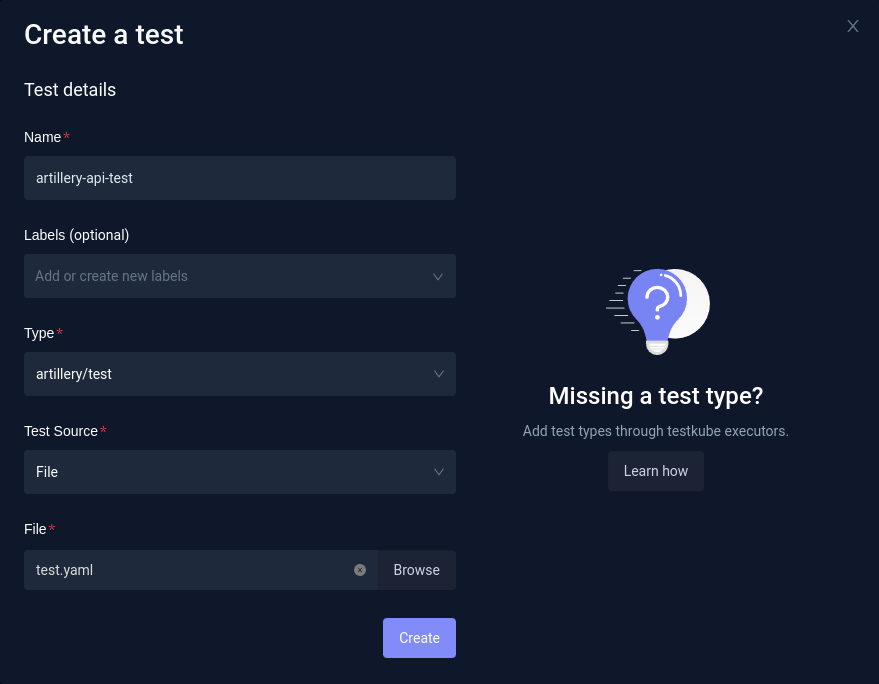This screenshot has width=879, height=684.
Task: Expand the artillery/test type selector
Action: [x=225, y=374]
